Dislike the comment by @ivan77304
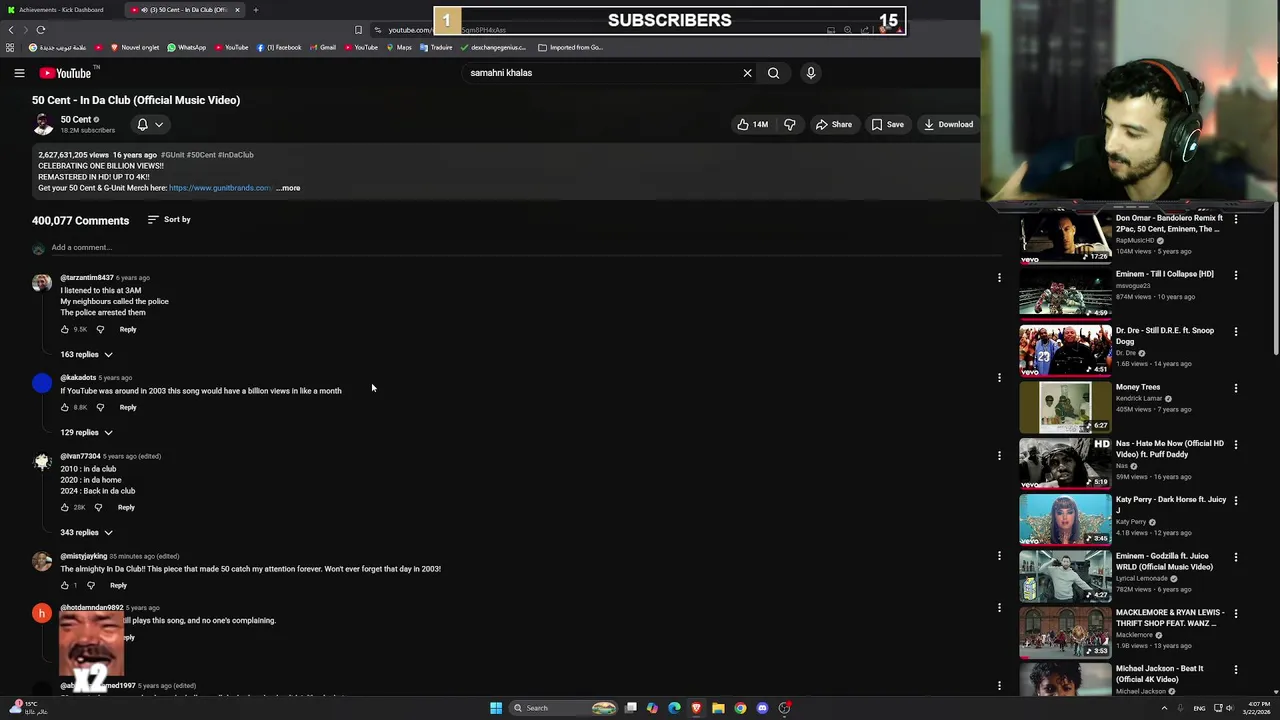 click(98, 508)
